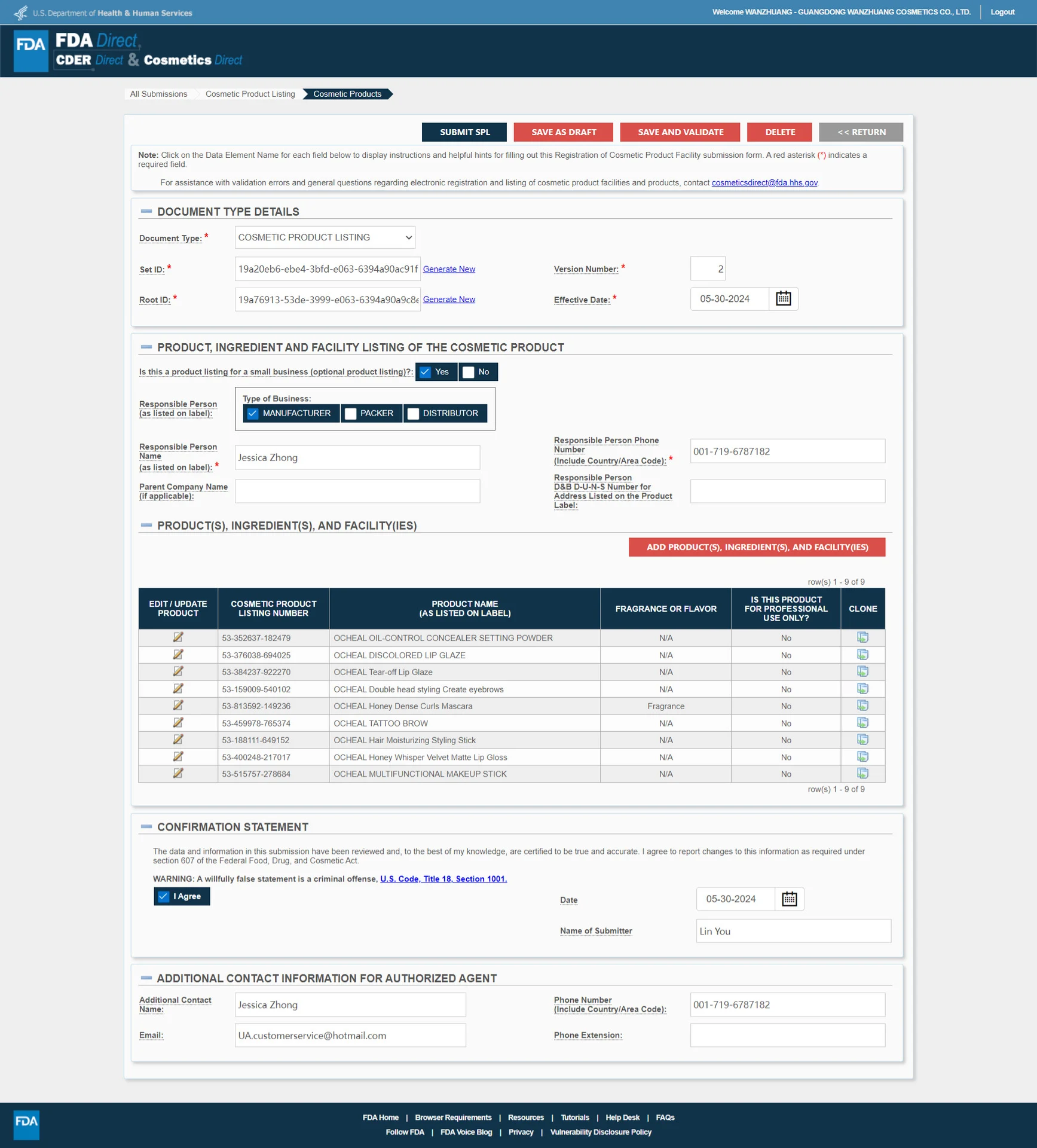Go to Cosmetic Product Listing breadcrumb

tap(250, 94)
